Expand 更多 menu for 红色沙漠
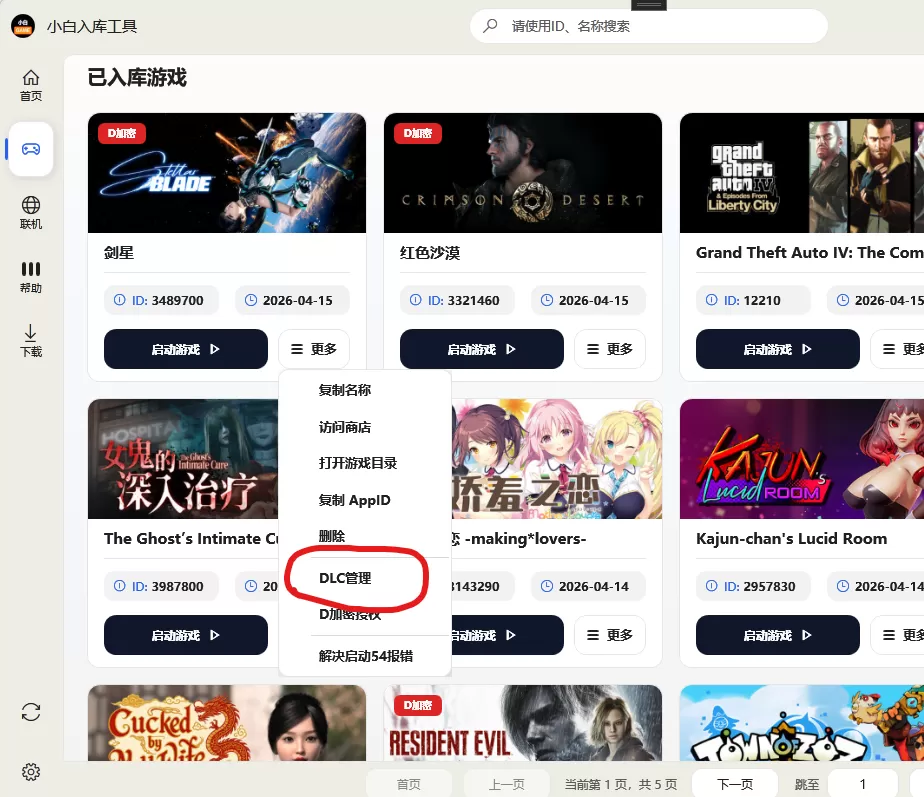This screenshot has height=797, width=924. 610,349
